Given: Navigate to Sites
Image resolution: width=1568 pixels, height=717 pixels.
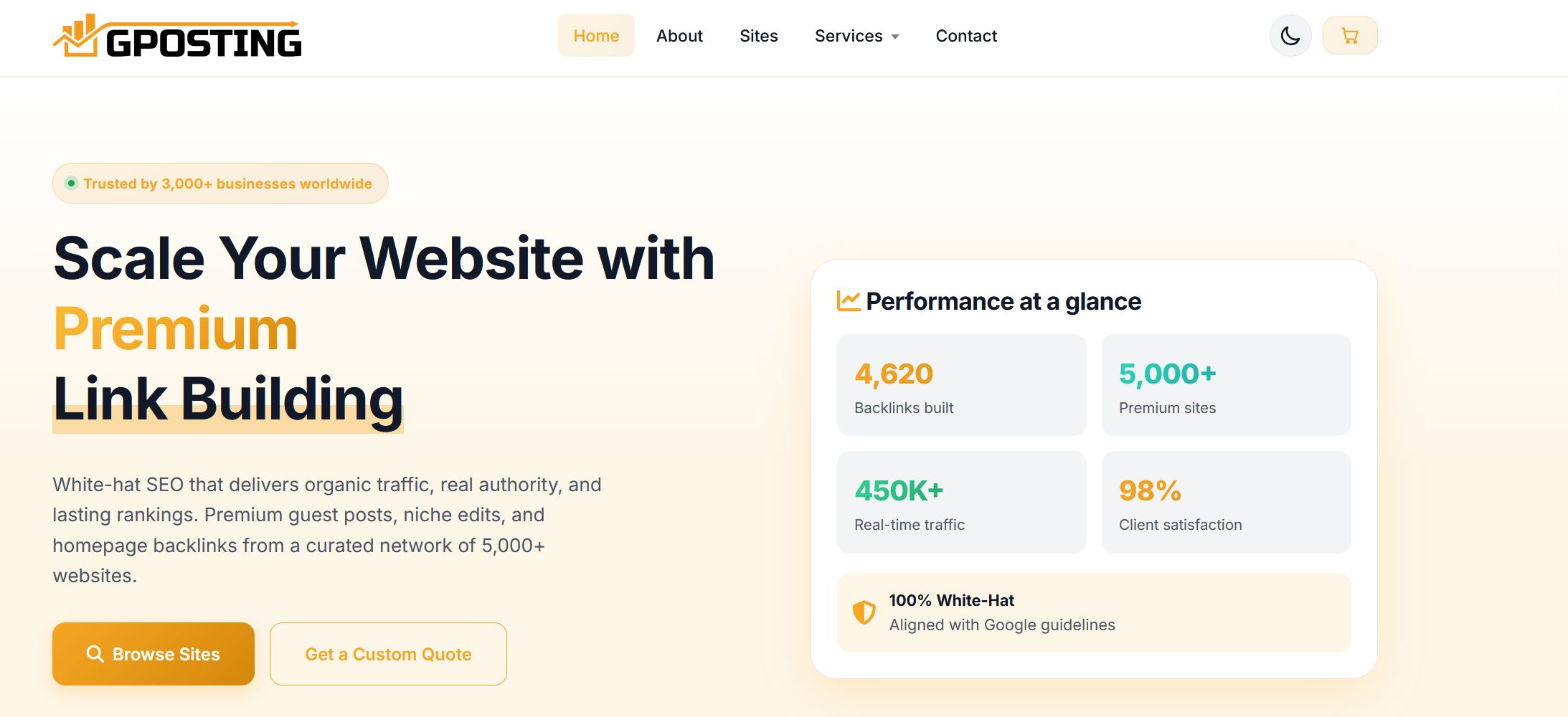Looking at the screenshot, I should (x=758, y=36).
